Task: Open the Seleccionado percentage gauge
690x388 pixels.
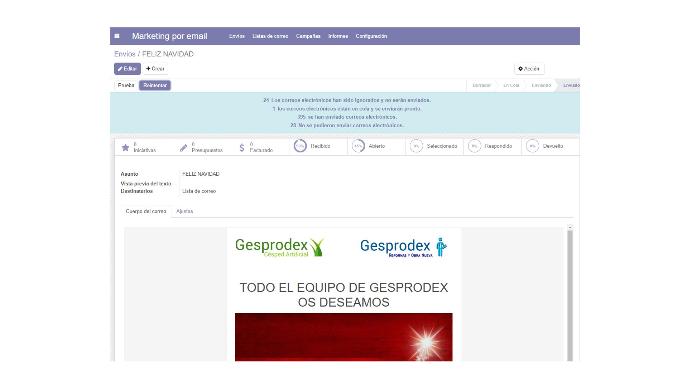Action: [416, 146]
